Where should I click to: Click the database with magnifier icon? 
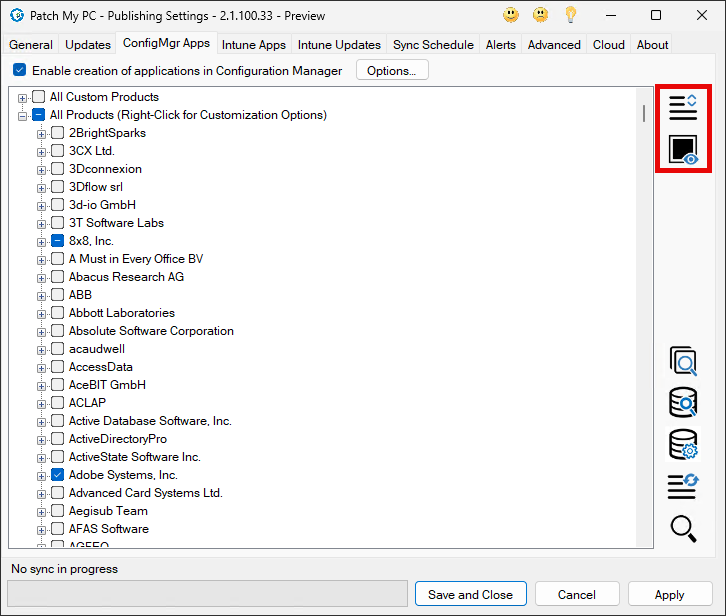point(683,402)
